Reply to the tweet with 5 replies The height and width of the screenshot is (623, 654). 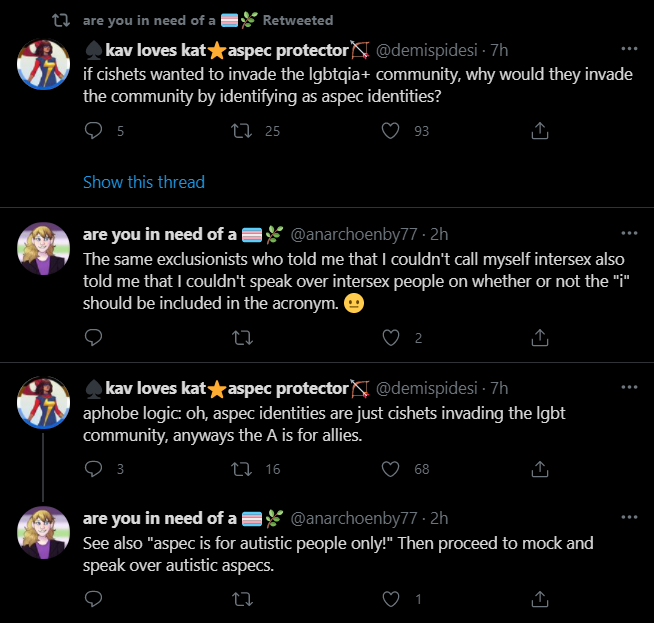[x=93, y=131]
